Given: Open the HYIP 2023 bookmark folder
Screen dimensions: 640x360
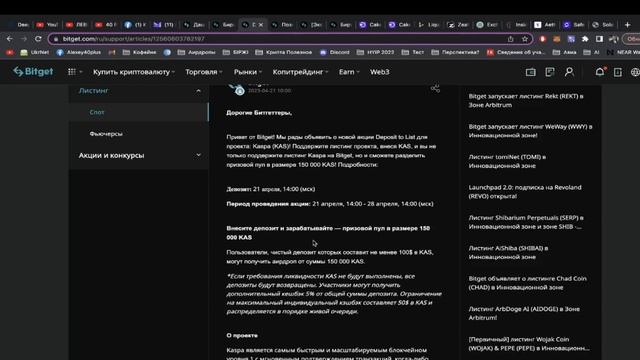Looking at the screenshot, I should pos(376,52).
